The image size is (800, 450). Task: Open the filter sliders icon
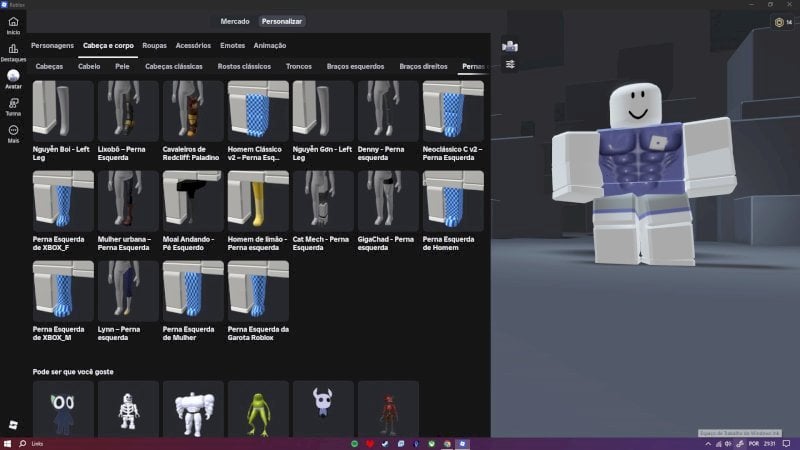[510, 64]
